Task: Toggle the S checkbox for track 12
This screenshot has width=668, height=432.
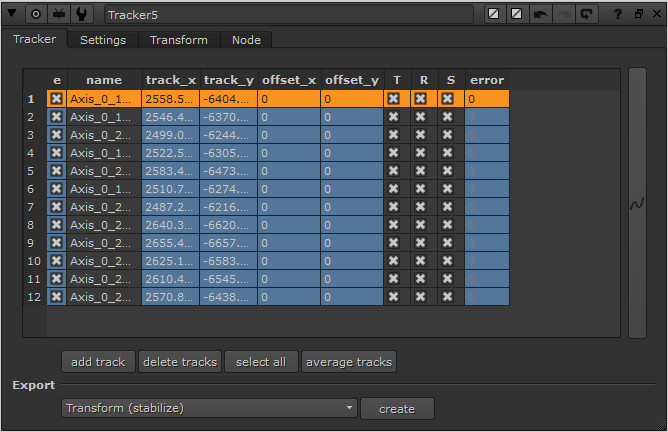Action: [x=447, y=297]
